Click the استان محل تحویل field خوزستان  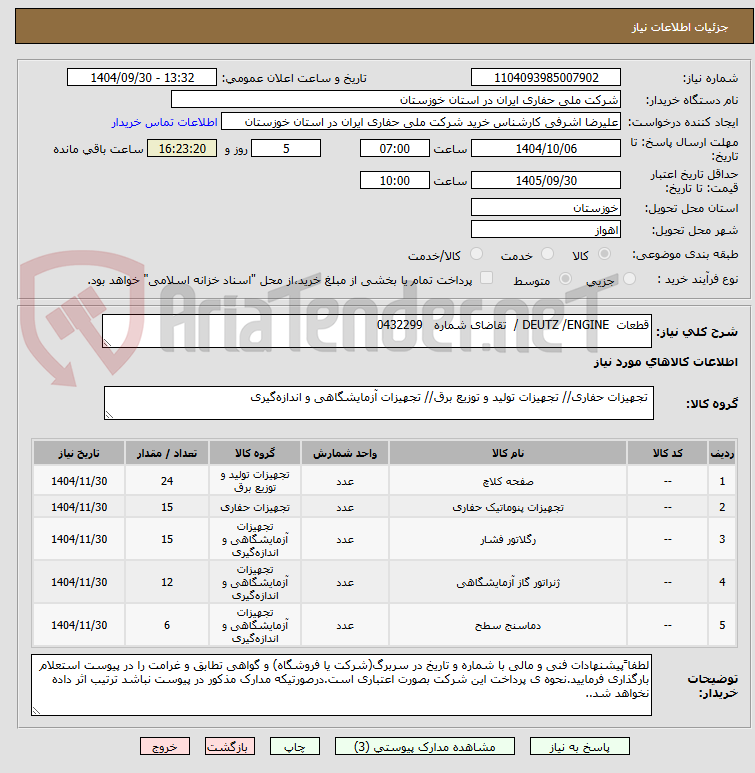(545, 208)
